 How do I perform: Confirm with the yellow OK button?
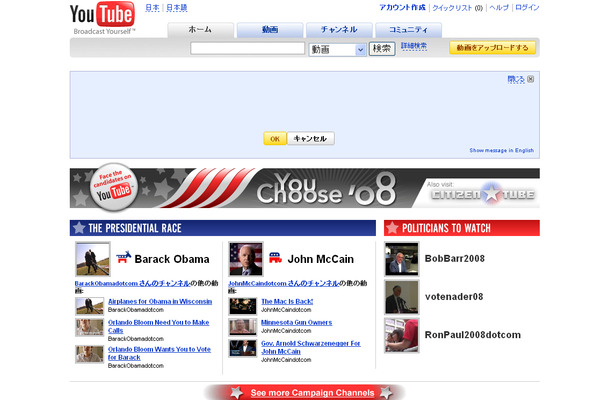[x=275, y=139]
